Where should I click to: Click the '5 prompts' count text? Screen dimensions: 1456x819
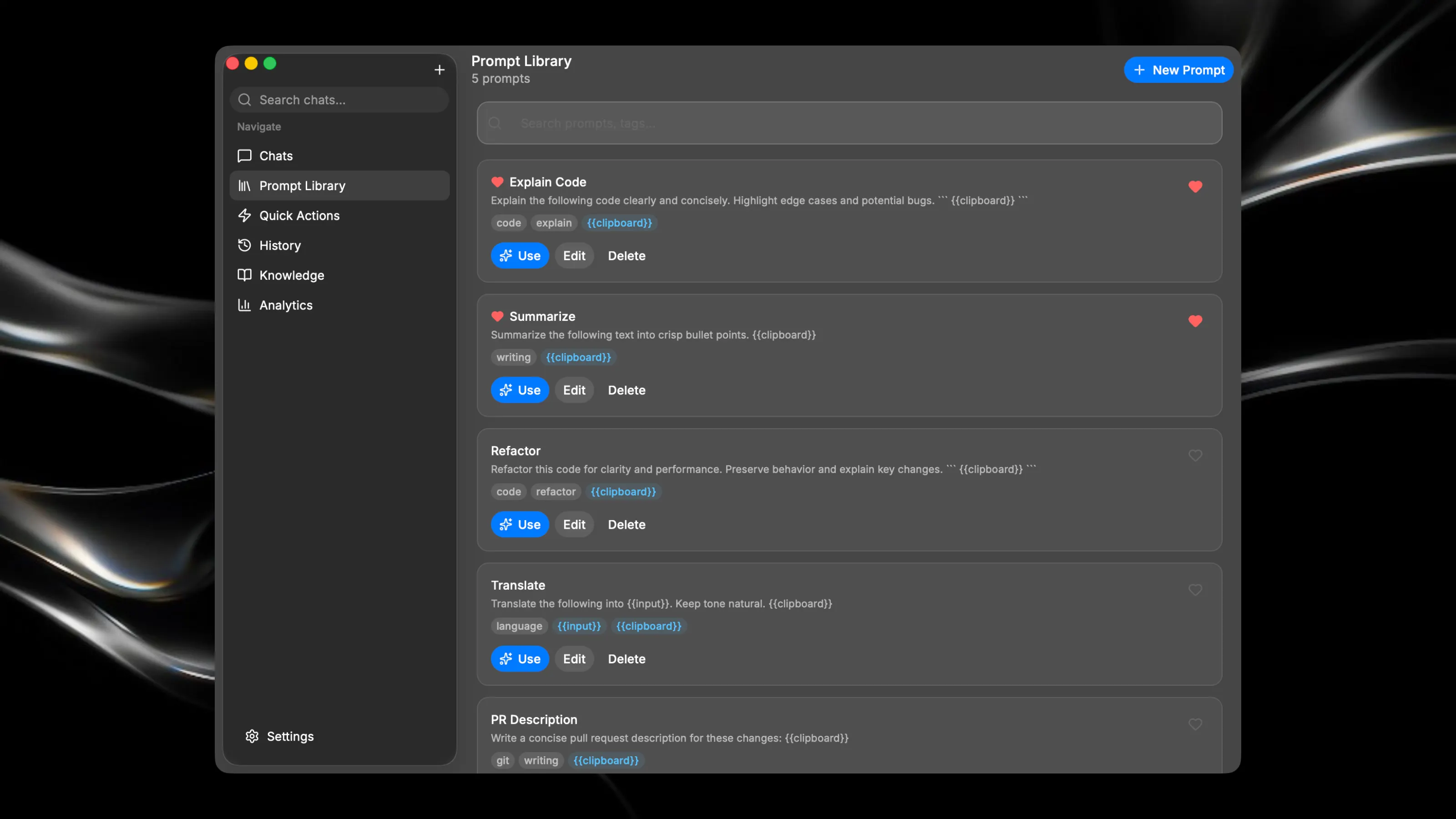coord(501,79)
